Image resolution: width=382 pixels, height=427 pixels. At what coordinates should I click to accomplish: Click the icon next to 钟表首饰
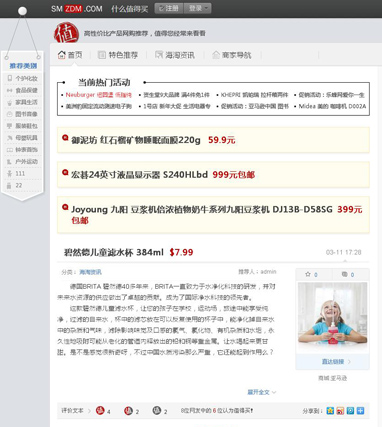pos(10,150)
